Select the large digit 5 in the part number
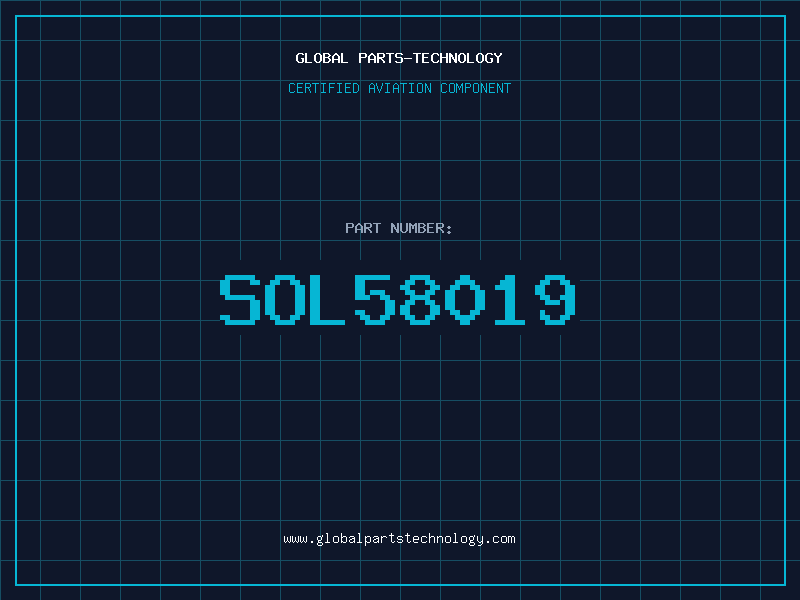 click(x=375, y=299)
